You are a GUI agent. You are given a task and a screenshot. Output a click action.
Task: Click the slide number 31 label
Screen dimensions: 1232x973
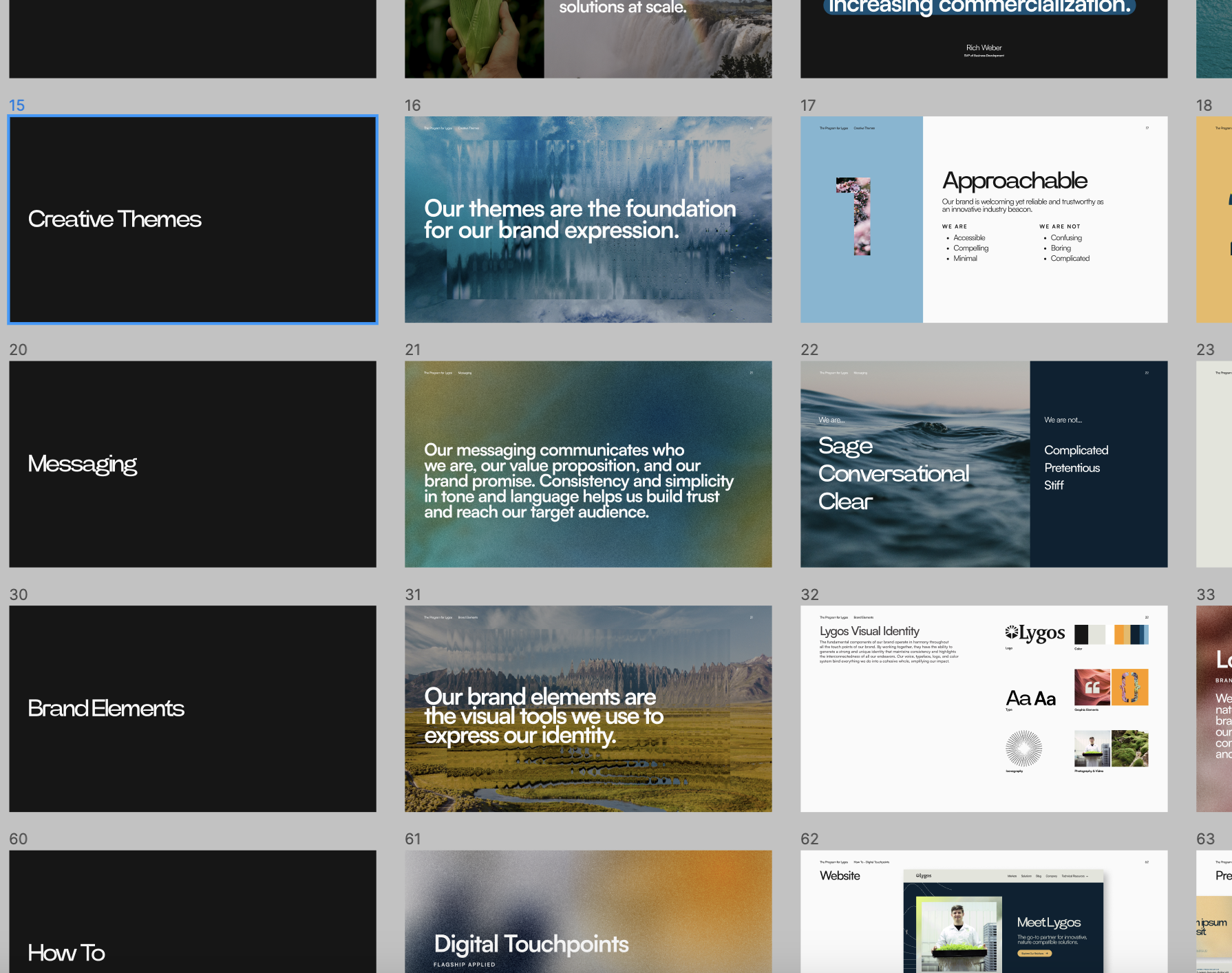413,595
